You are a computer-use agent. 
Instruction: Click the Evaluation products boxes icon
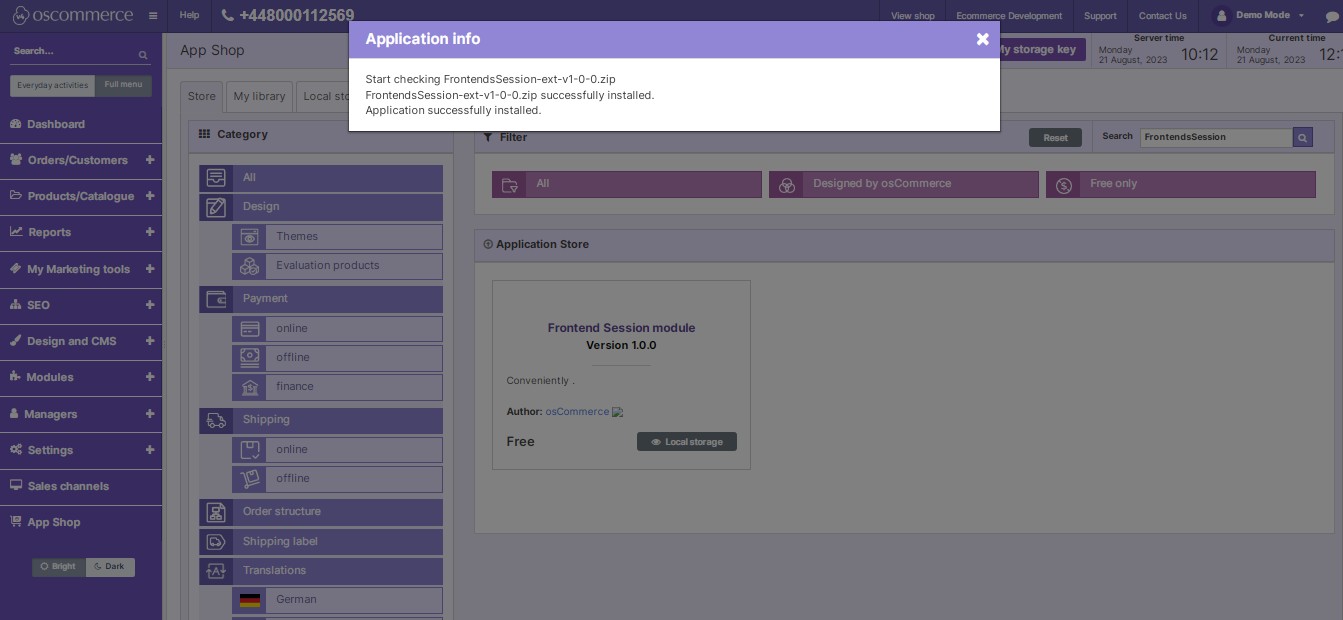pos(249,266)
